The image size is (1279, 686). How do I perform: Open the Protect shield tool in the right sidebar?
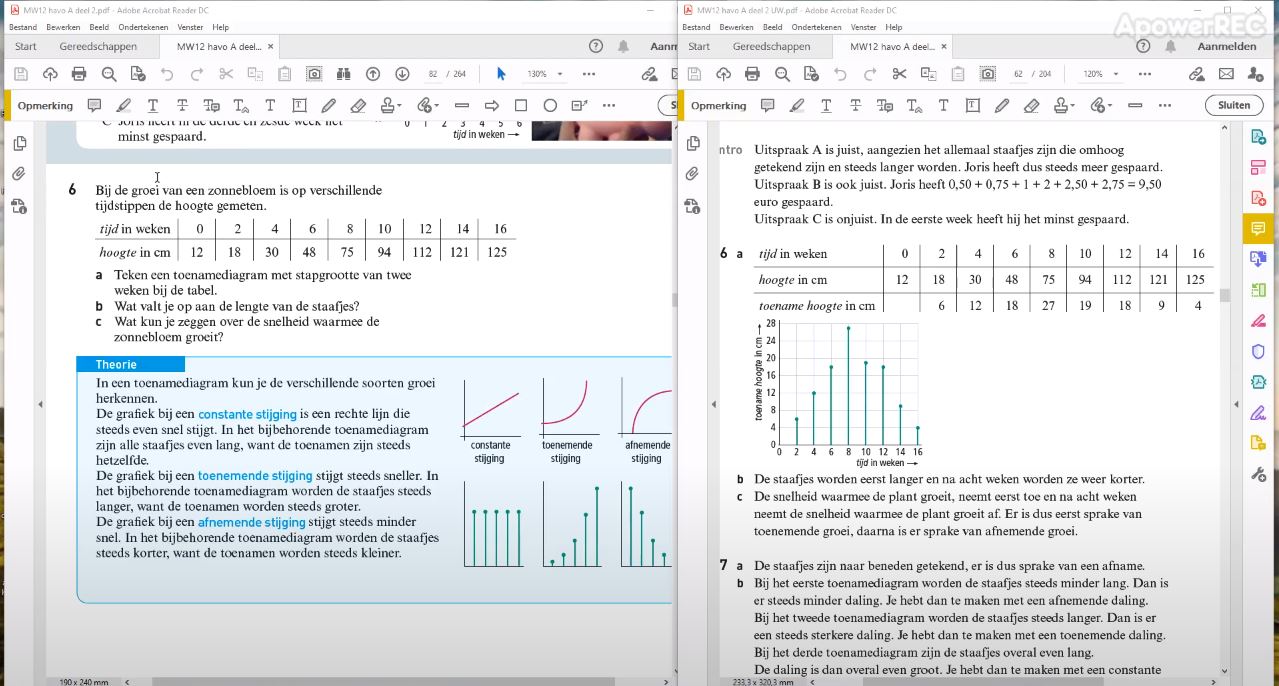1258,351
